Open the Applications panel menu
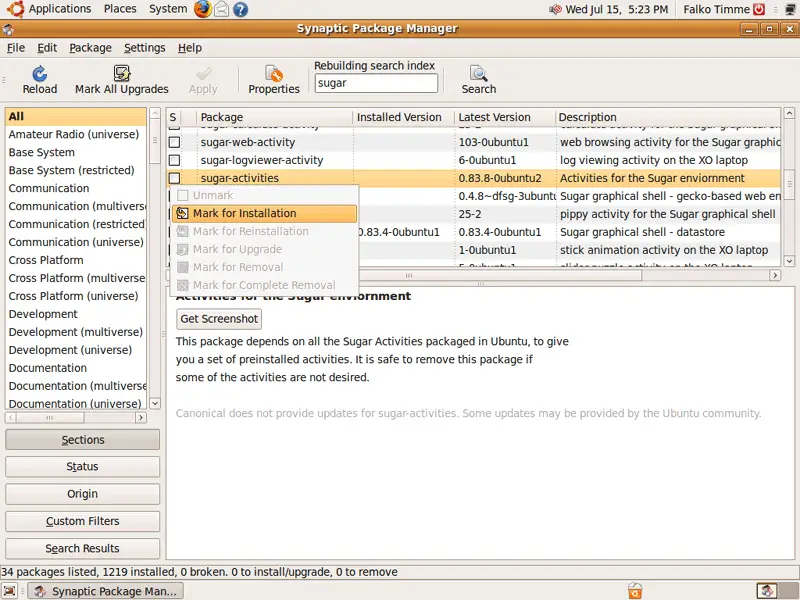Screen dimensions: 800x600 tap(60, 9)
